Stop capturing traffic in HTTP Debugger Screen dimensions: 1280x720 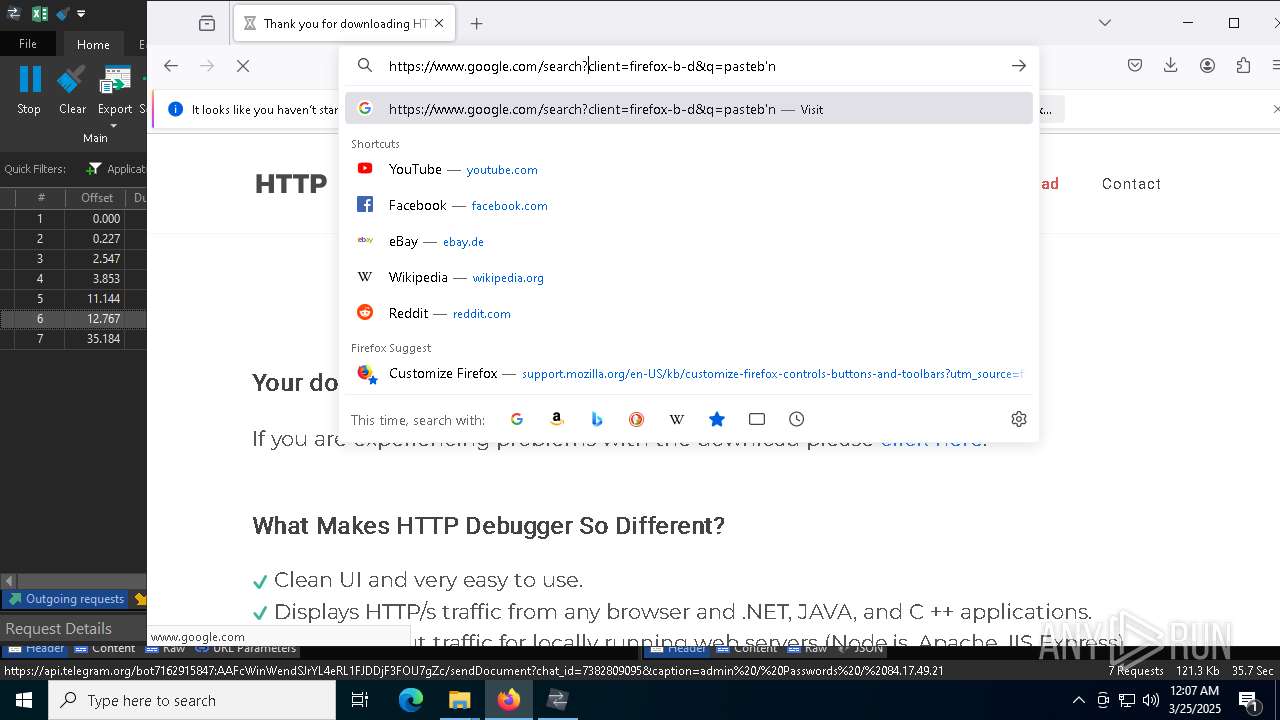point(29,90)
